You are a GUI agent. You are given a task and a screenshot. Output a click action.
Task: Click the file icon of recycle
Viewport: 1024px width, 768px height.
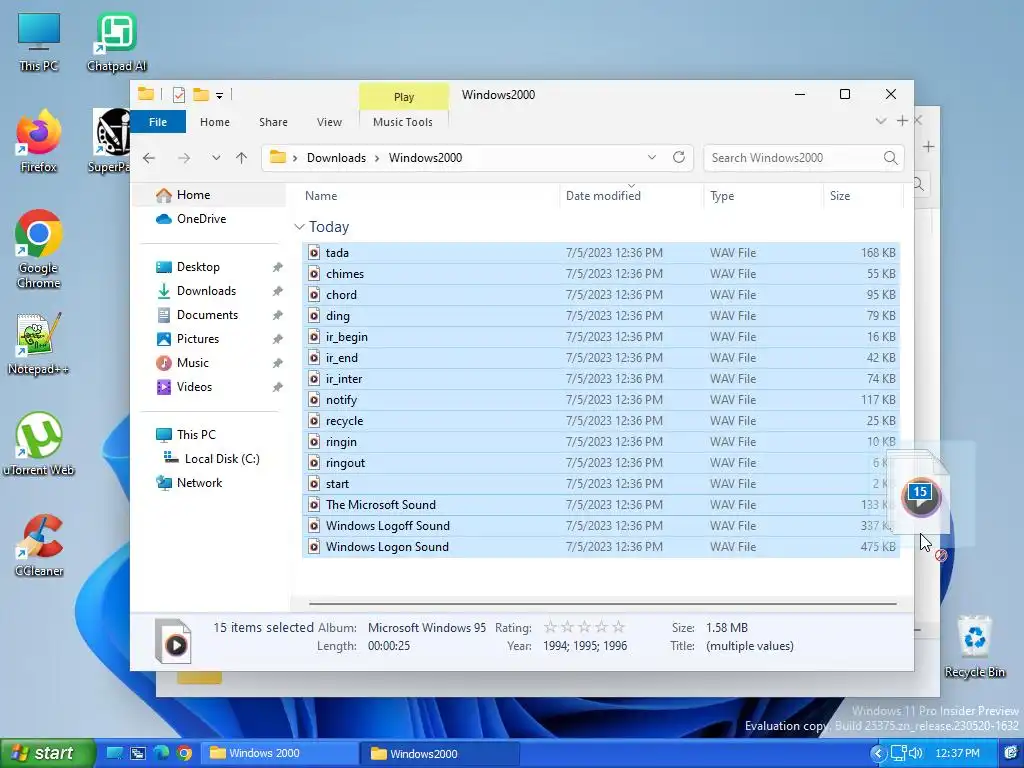tap(314, 421)
